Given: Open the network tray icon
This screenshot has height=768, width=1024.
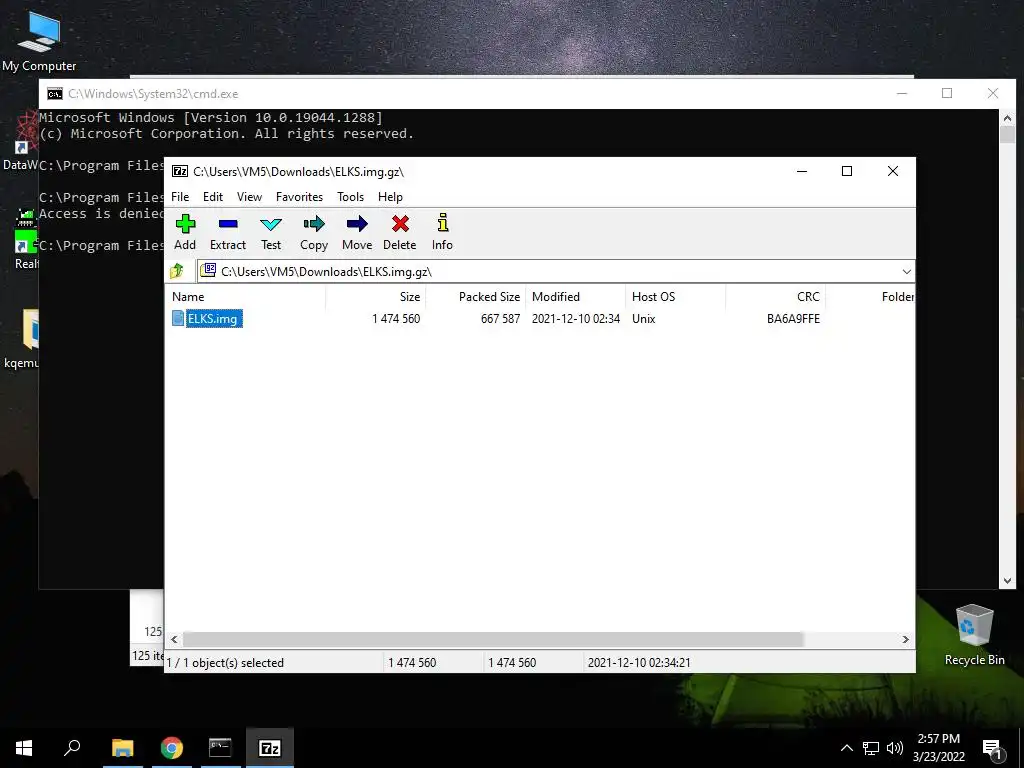Looking at the screenshot, I should pos(871,748).
